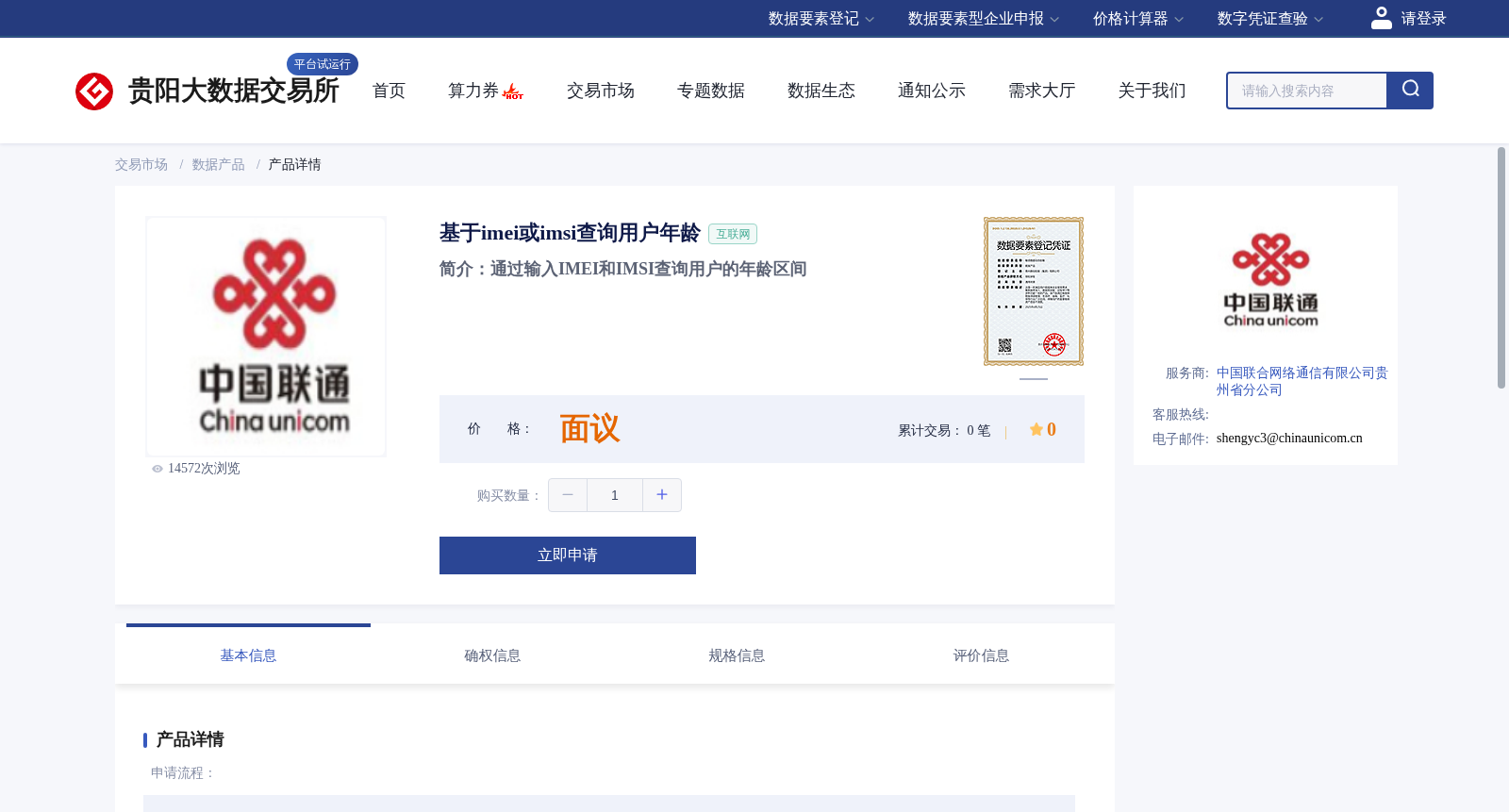Screen dimensions: 1509x812
Task: Open the 需求大厅 menu item
Action: pos(1042,91)
